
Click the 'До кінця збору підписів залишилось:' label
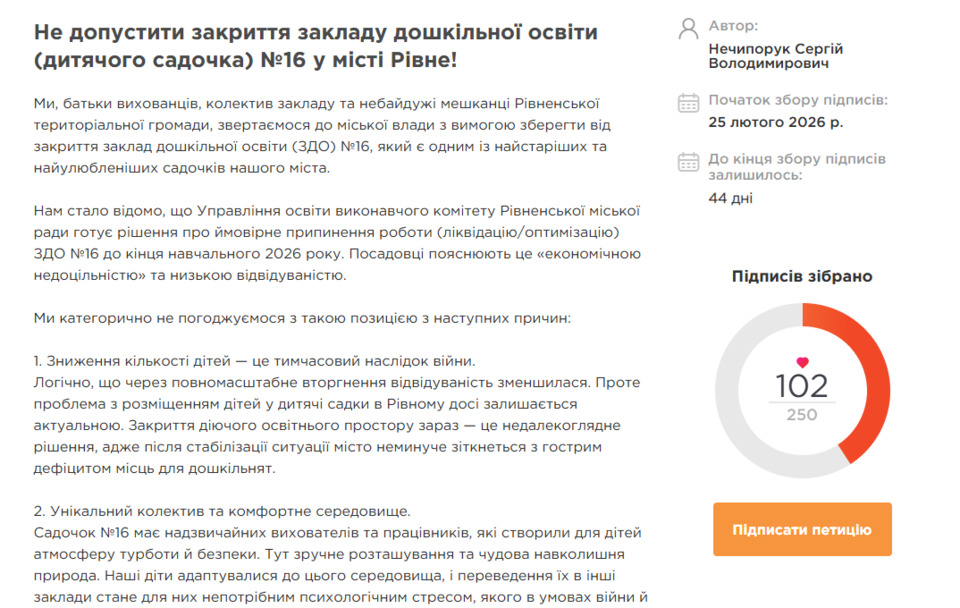(796, 167)
